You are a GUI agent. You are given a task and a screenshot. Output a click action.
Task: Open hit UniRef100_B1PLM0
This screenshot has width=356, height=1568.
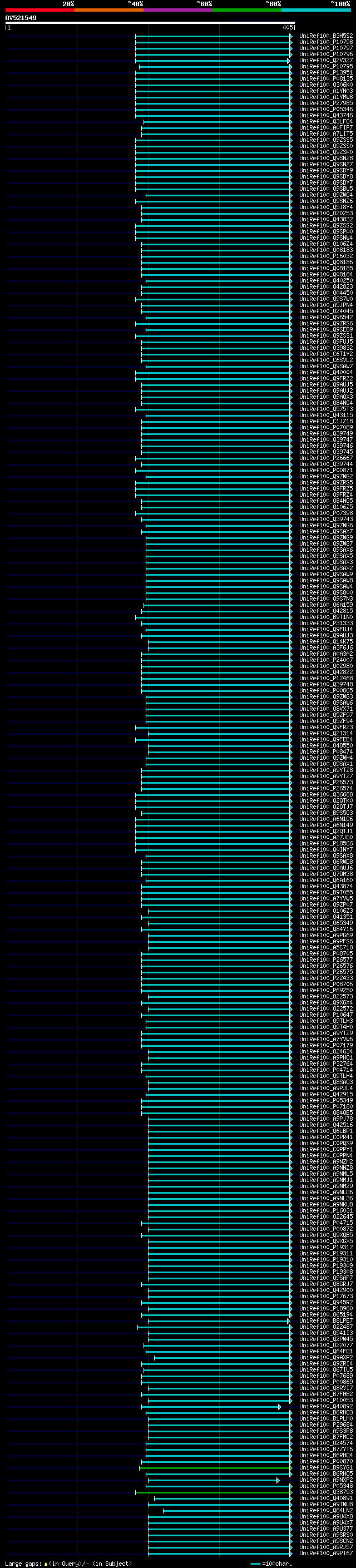coord(326,1418)
